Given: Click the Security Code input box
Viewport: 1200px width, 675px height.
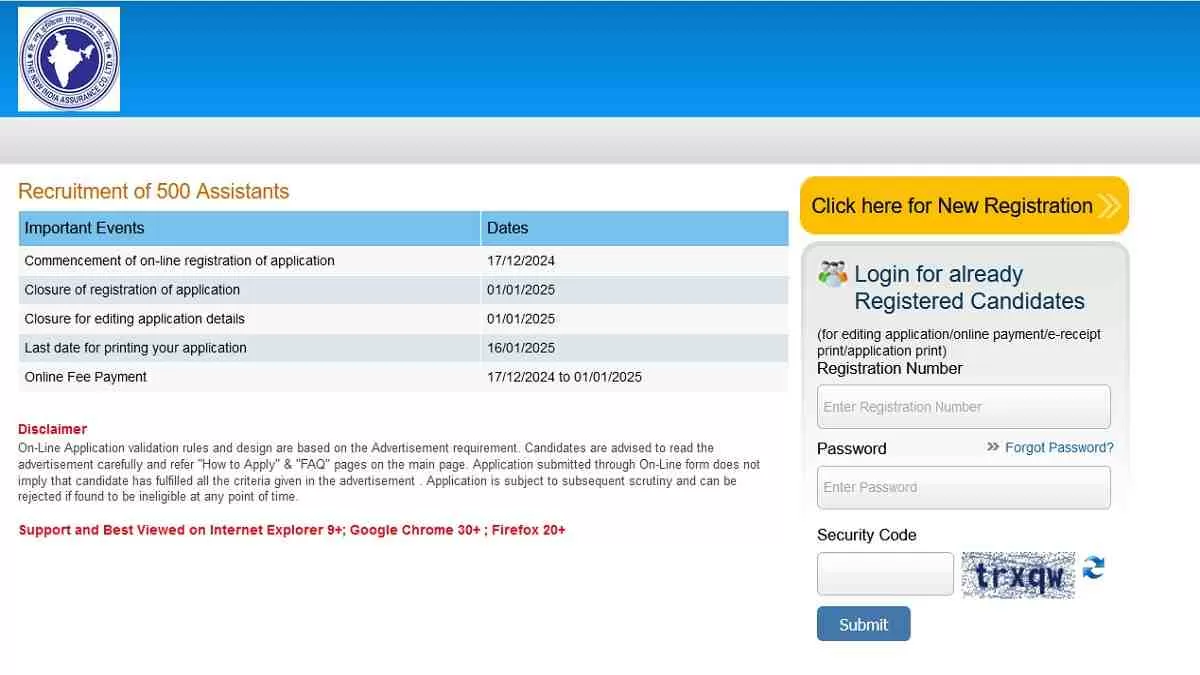Looking at the screenshot, I should [x=884, y=573].
